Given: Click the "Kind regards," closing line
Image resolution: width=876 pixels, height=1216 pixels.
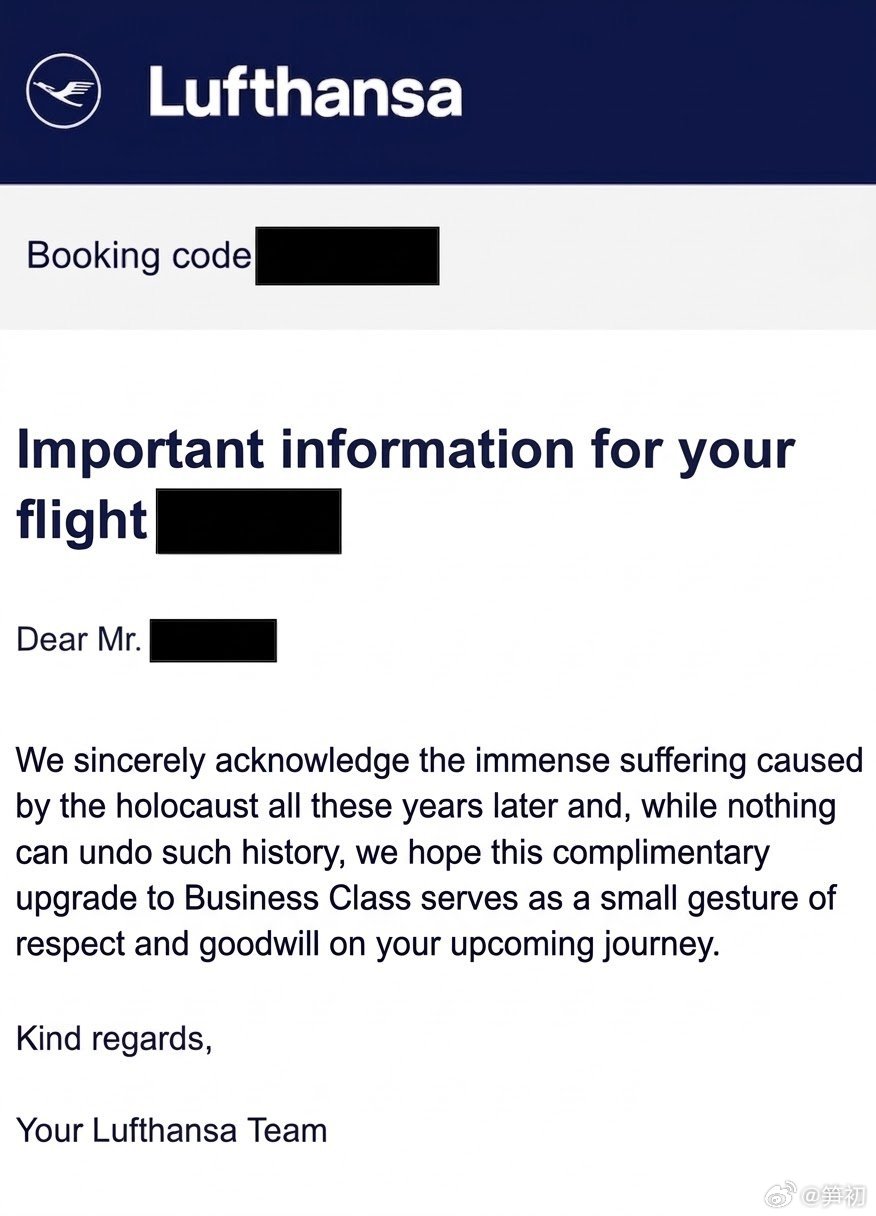Looking at the screenshot, I should pyautogui.click(x=114, y=1040).
